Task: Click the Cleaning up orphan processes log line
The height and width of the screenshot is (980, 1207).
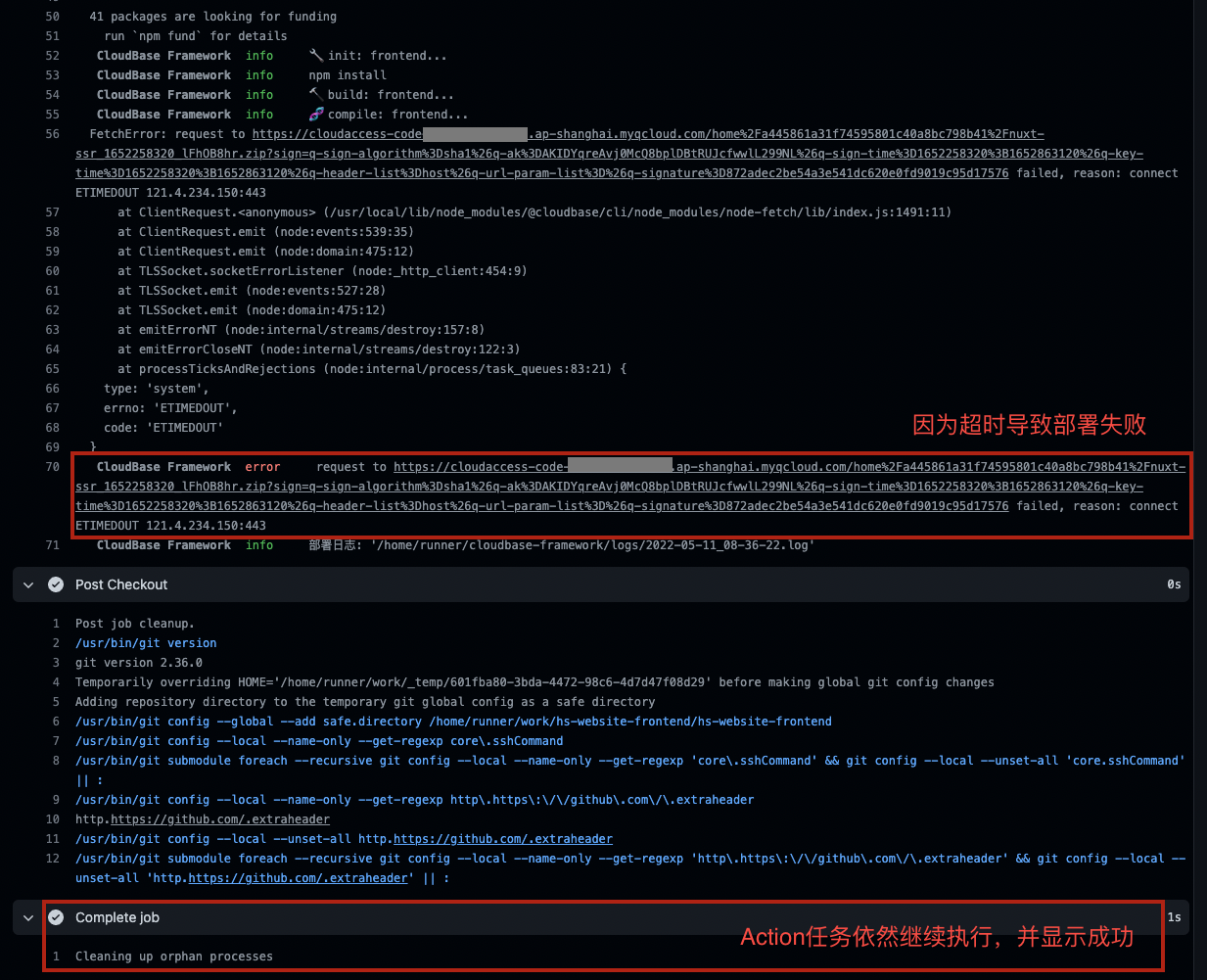Action: [173, 956]
